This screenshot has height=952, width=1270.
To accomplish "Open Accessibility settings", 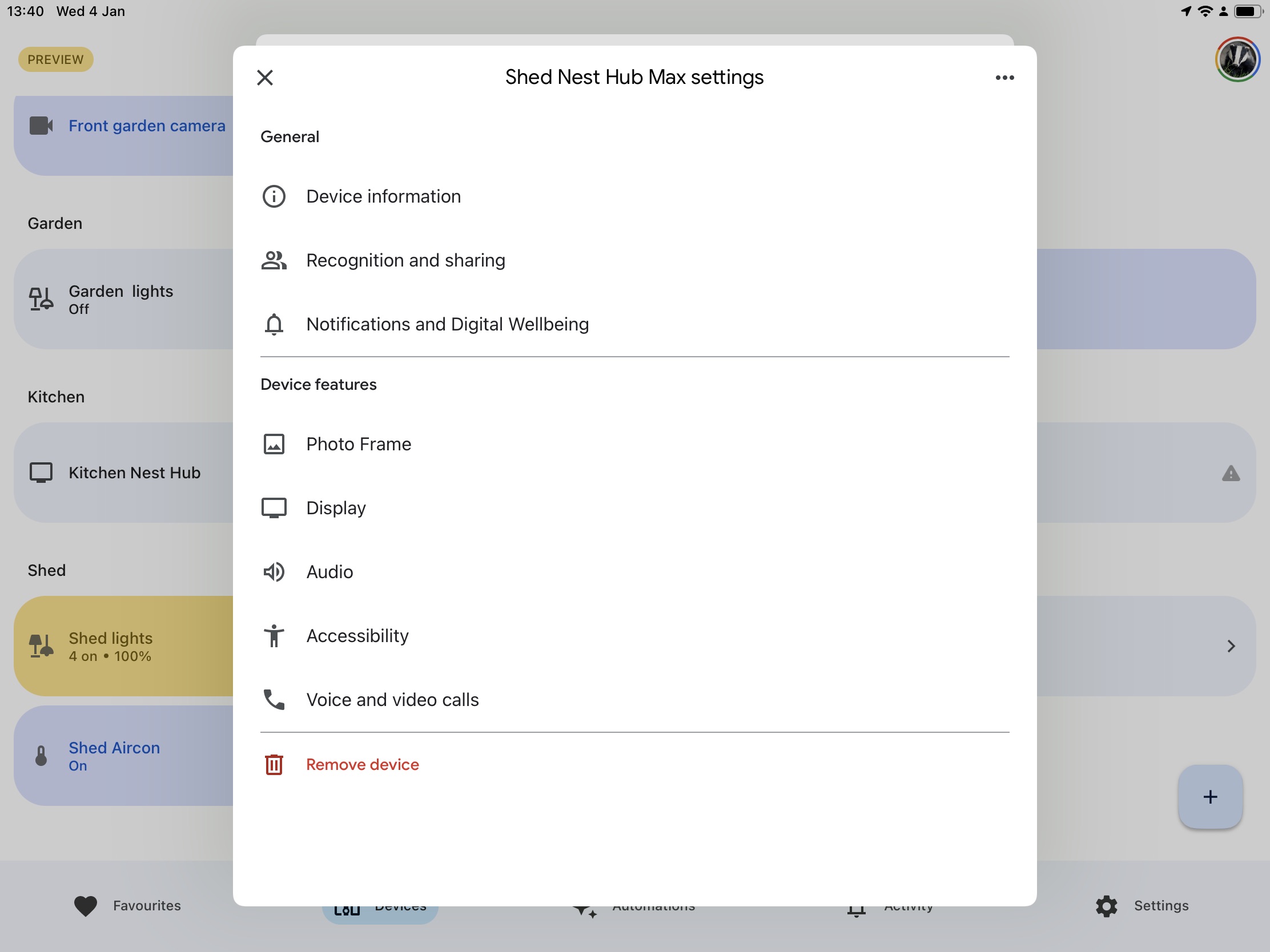I will (x=634, y=636).
